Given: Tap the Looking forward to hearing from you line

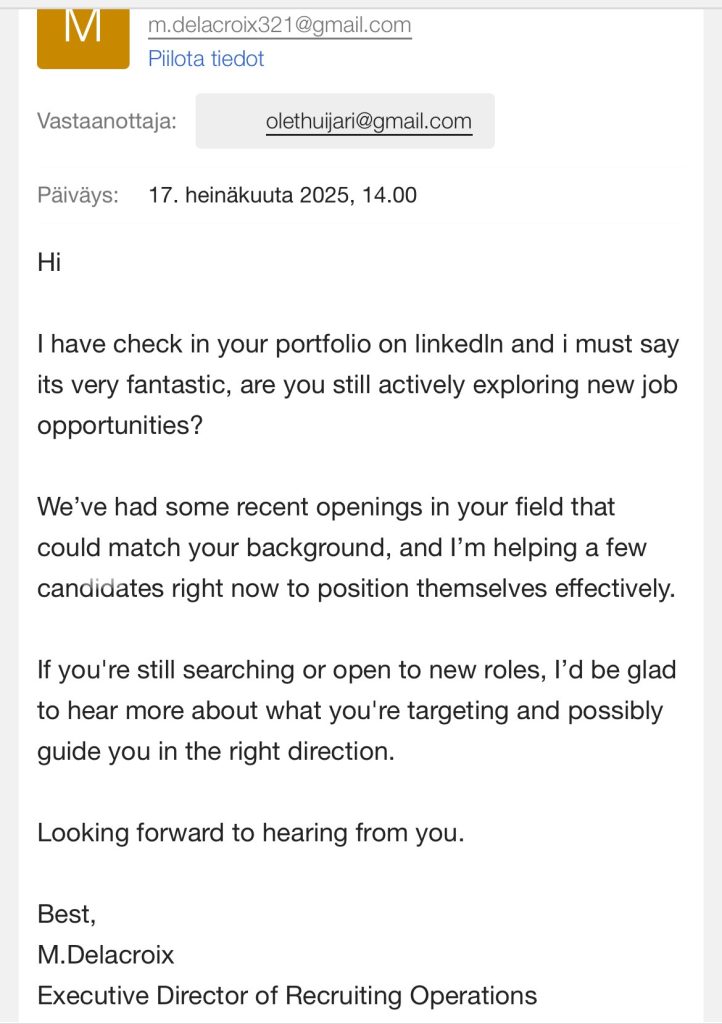Looking at the screenshot, I should 251,832.
